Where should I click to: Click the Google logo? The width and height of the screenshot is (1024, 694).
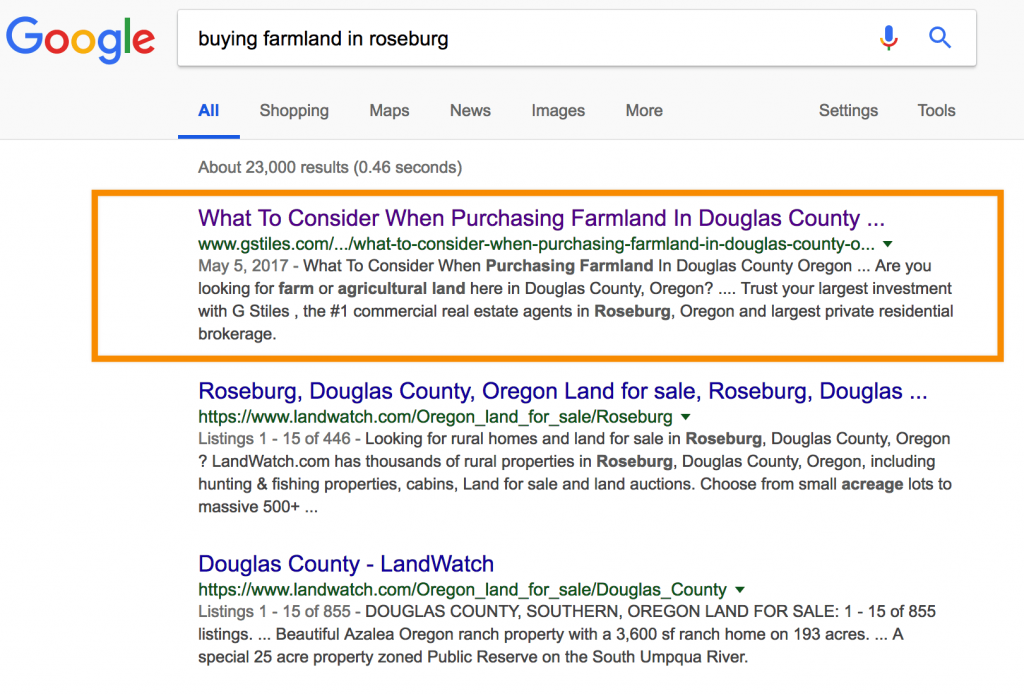pos(80,38)
